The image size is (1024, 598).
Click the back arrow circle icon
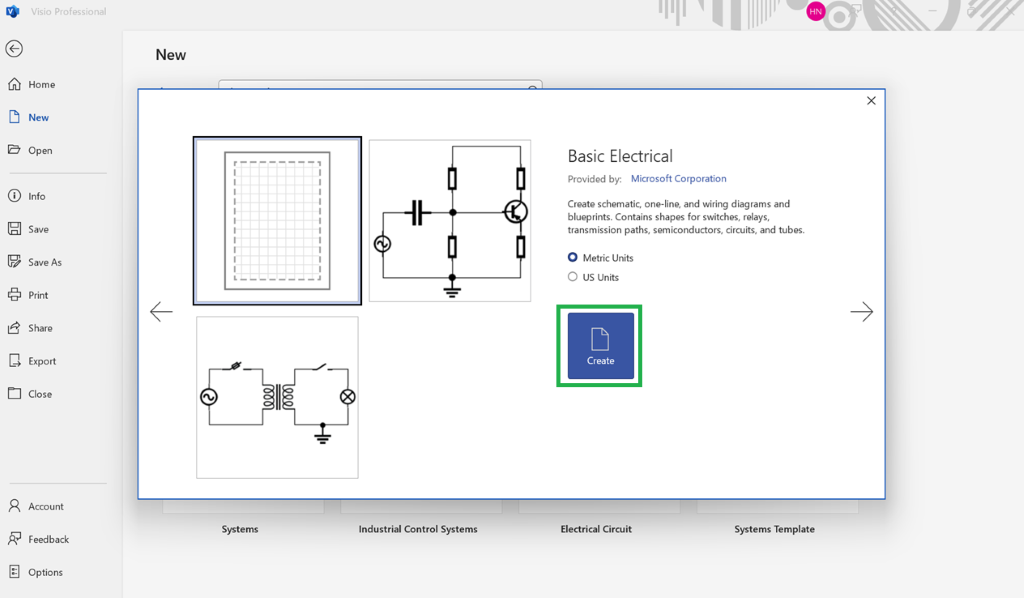[14, 49]
